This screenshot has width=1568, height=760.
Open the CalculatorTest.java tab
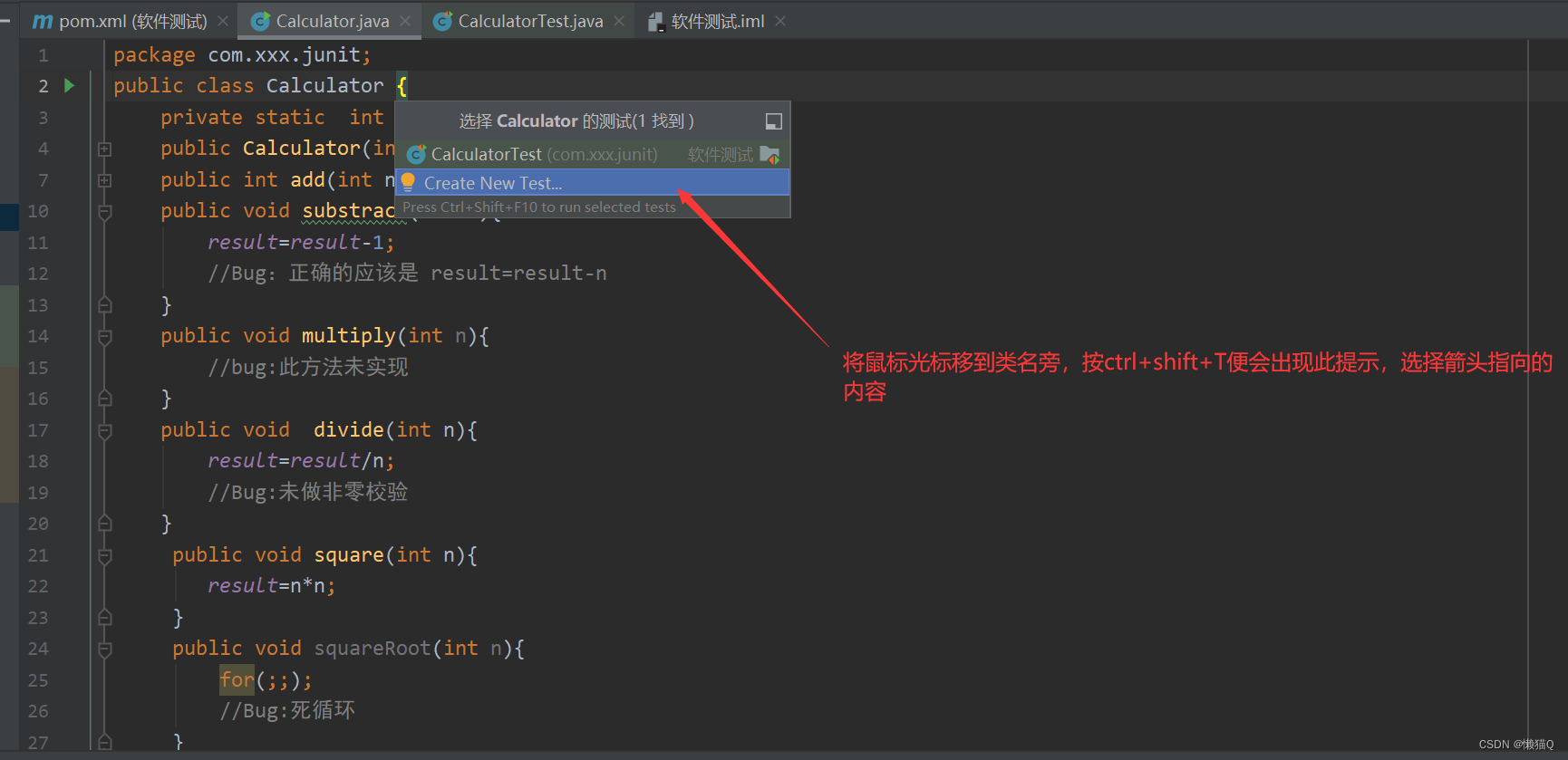pyautogui.click(x=529, y=21)
